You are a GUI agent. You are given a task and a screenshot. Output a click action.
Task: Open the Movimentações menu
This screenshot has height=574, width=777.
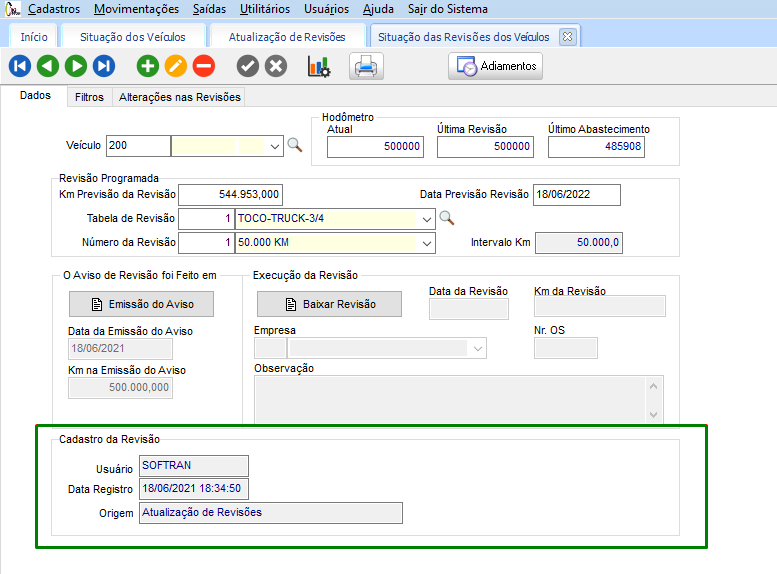(136, 9)
